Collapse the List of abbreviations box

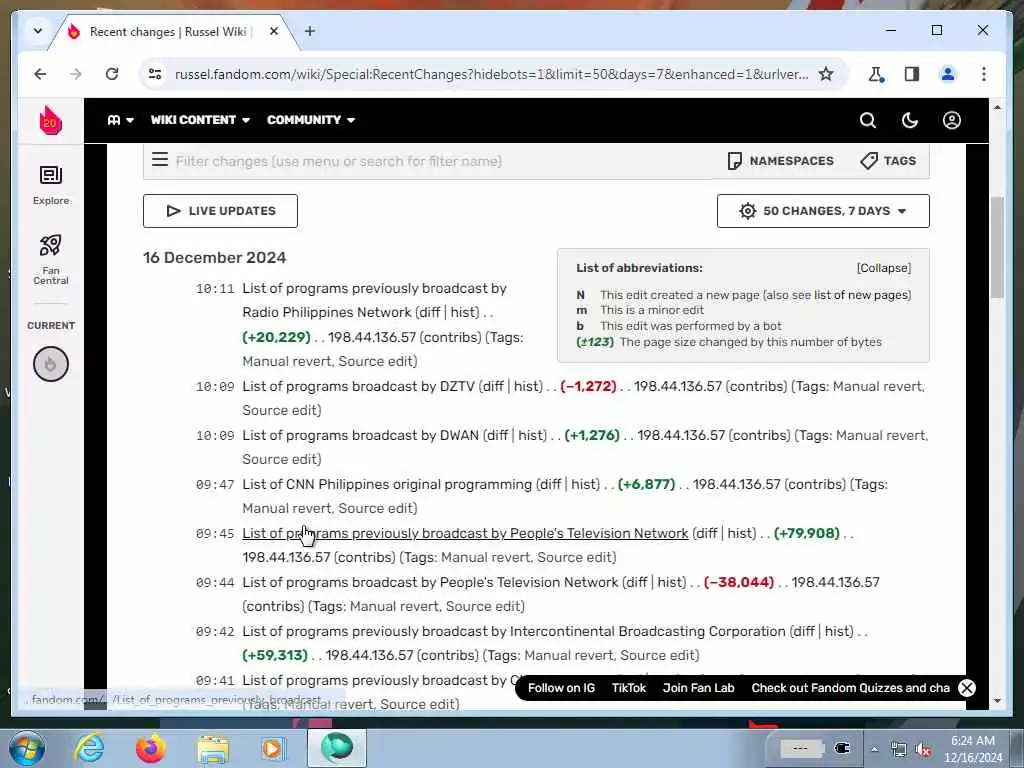(x=884, y=268)
